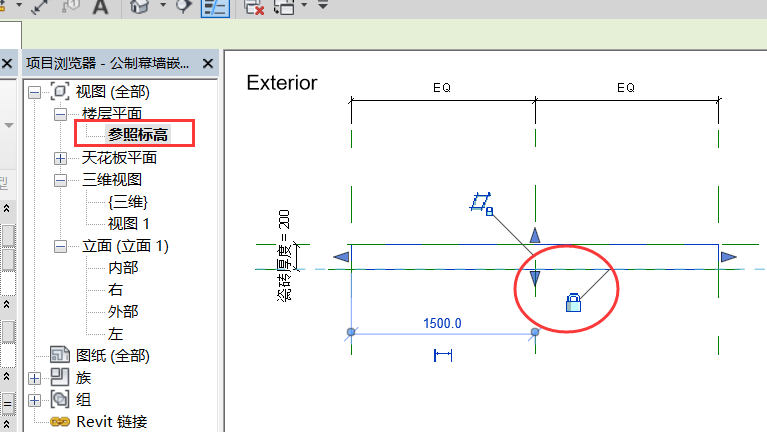Click the Default 3D View house icon

(141, 8)
